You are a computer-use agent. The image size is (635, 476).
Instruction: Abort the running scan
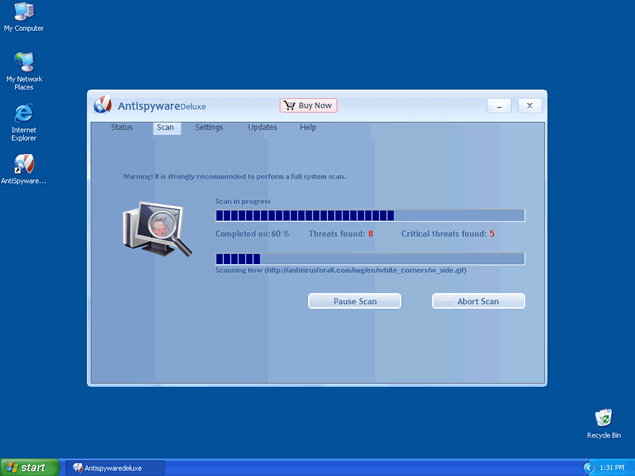coord(477,301)
